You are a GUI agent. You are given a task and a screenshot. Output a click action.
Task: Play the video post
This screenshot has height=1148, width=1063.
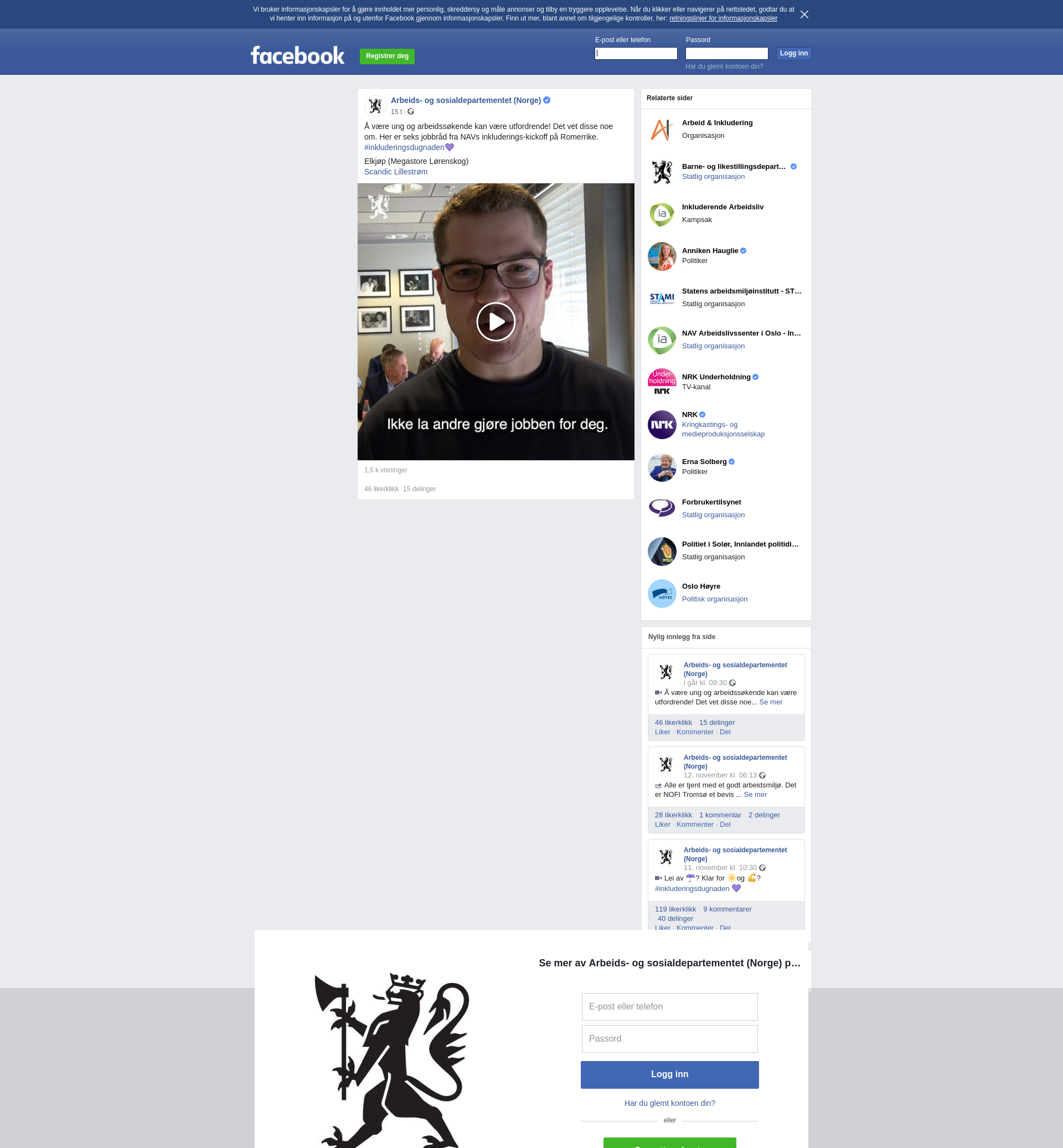(496, 322)
